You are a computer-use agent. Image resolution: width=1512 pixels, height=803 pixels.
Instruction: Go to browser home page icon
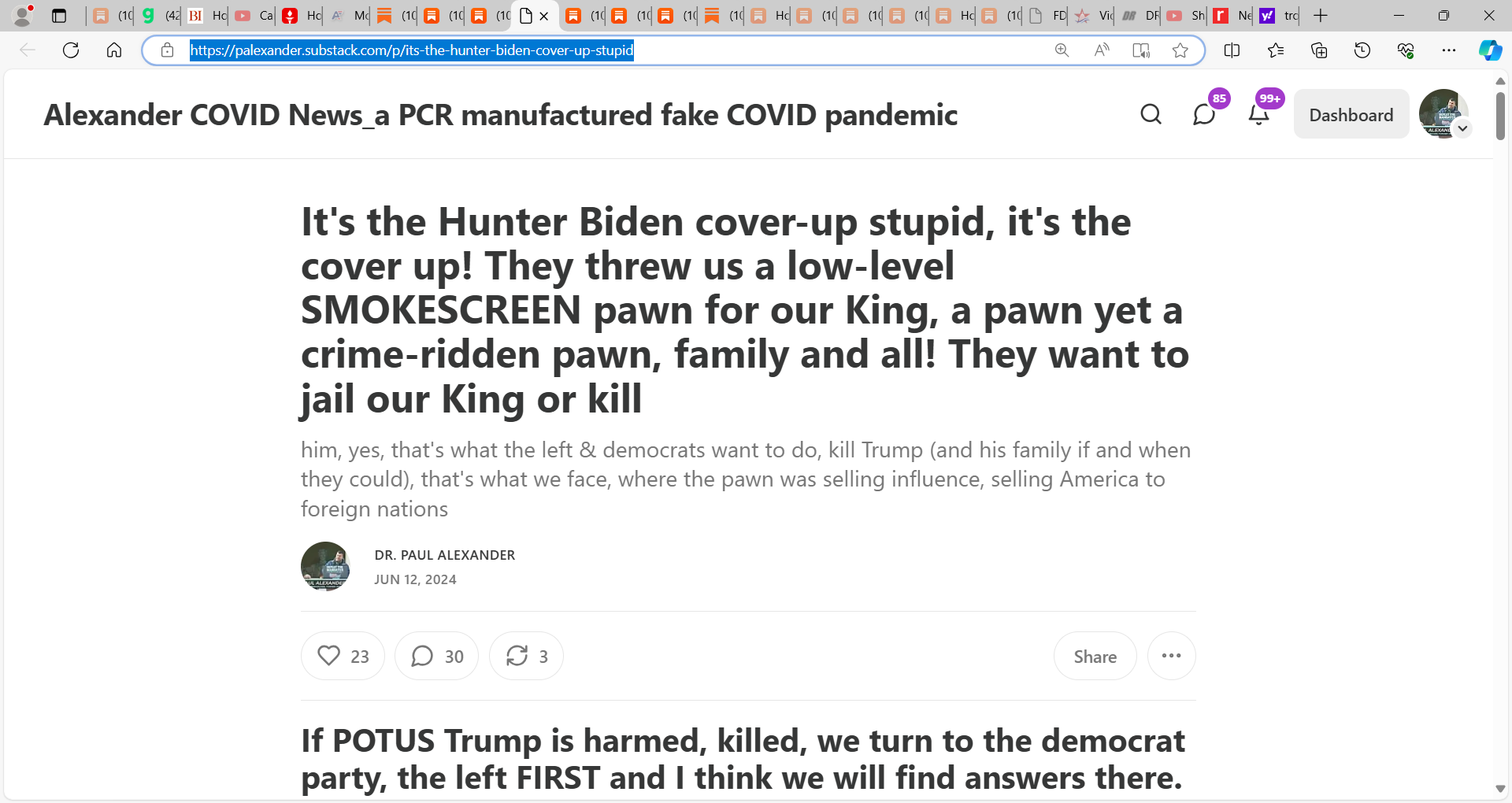coord(114,50)
